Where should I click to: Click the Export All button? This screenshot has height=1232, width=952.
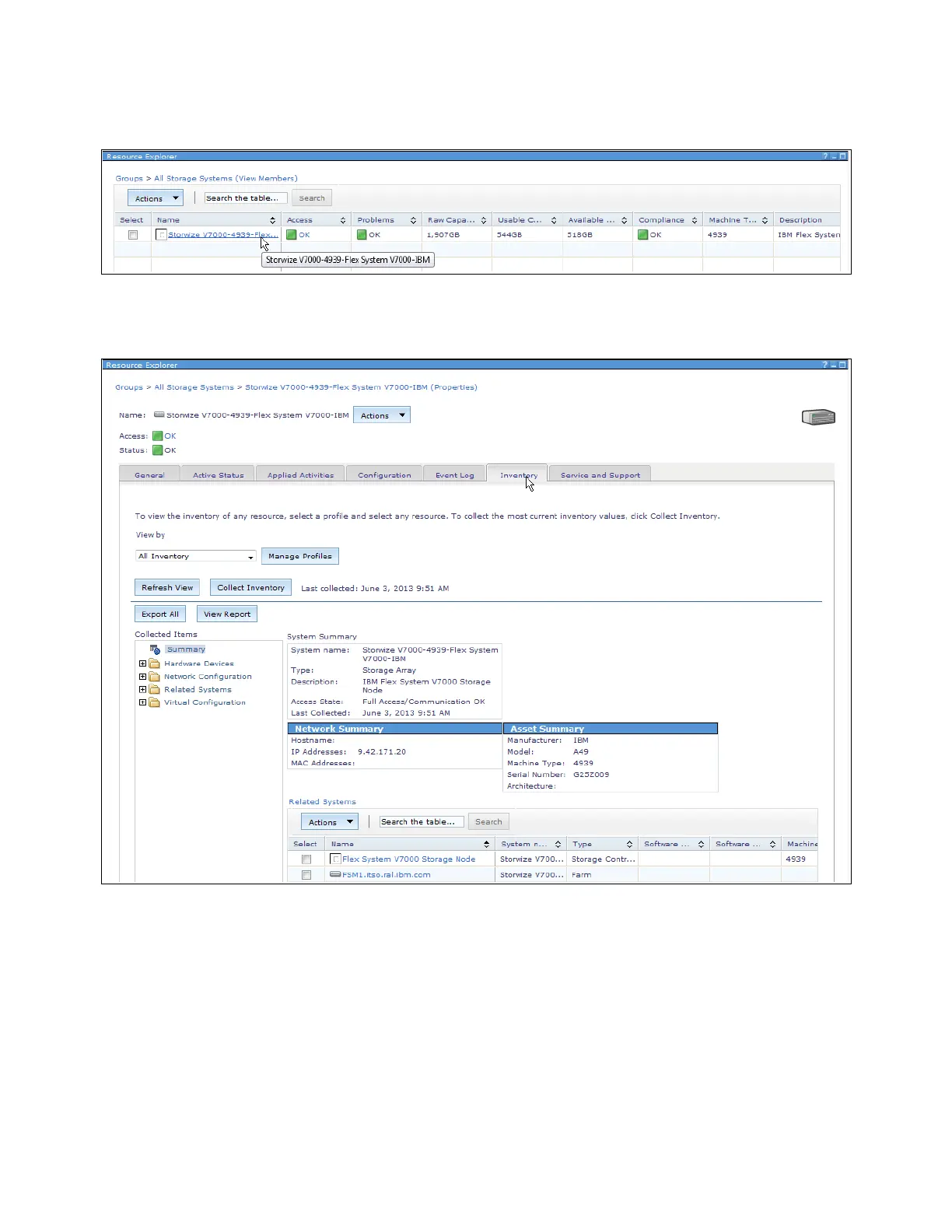pyautogui.click(x=160, y=614)
